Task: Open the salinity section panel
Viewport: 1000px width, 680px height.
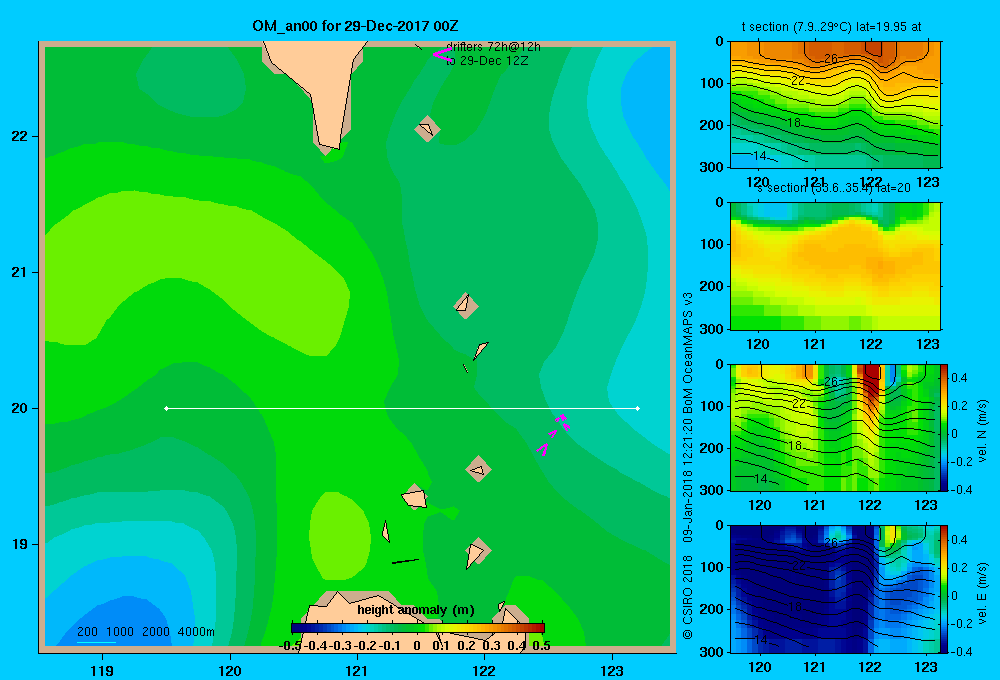Action: point(835,266)
